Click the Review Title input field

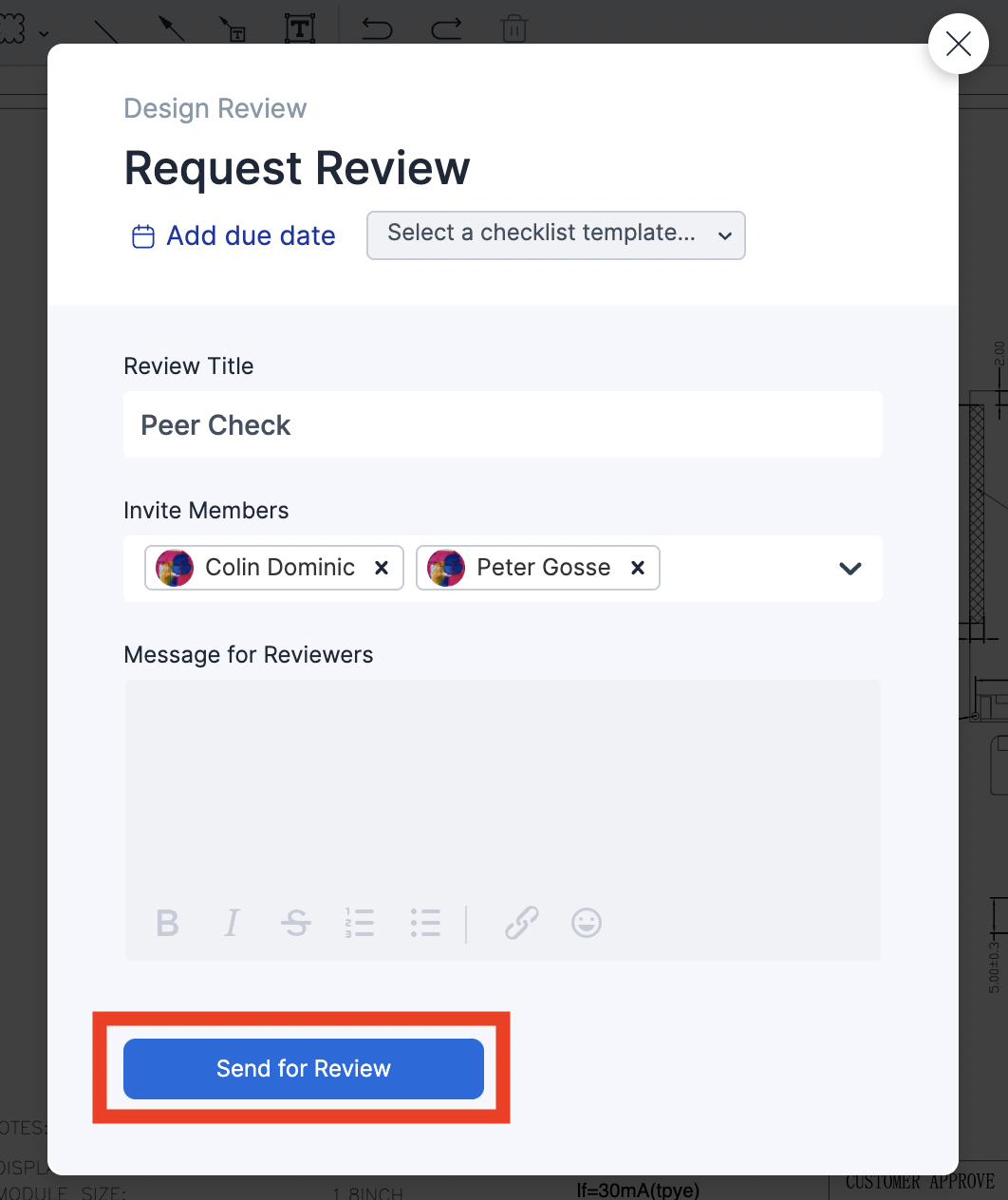point(503,425)
